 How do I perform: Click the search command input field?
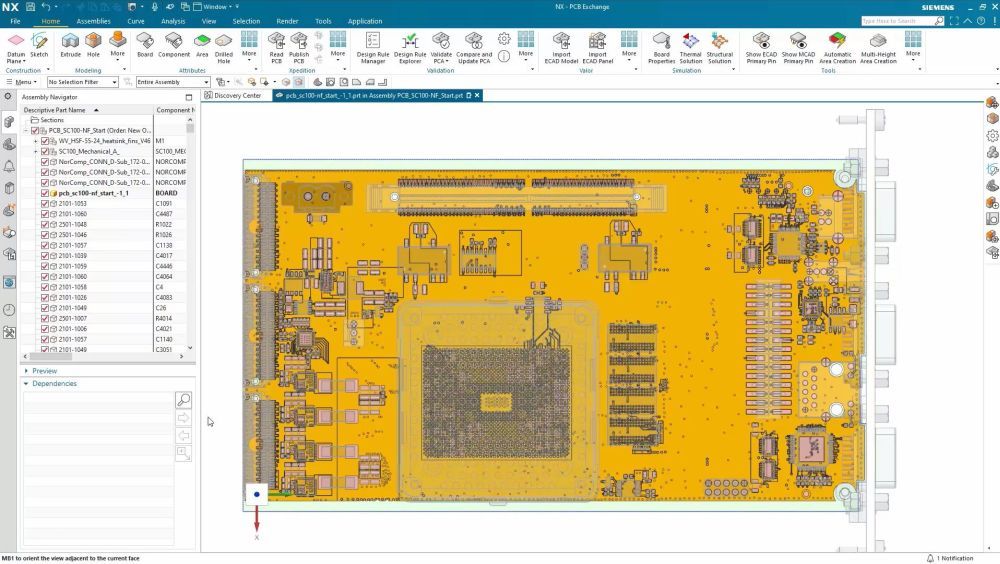pyautogui.click(x=897, y=21)
